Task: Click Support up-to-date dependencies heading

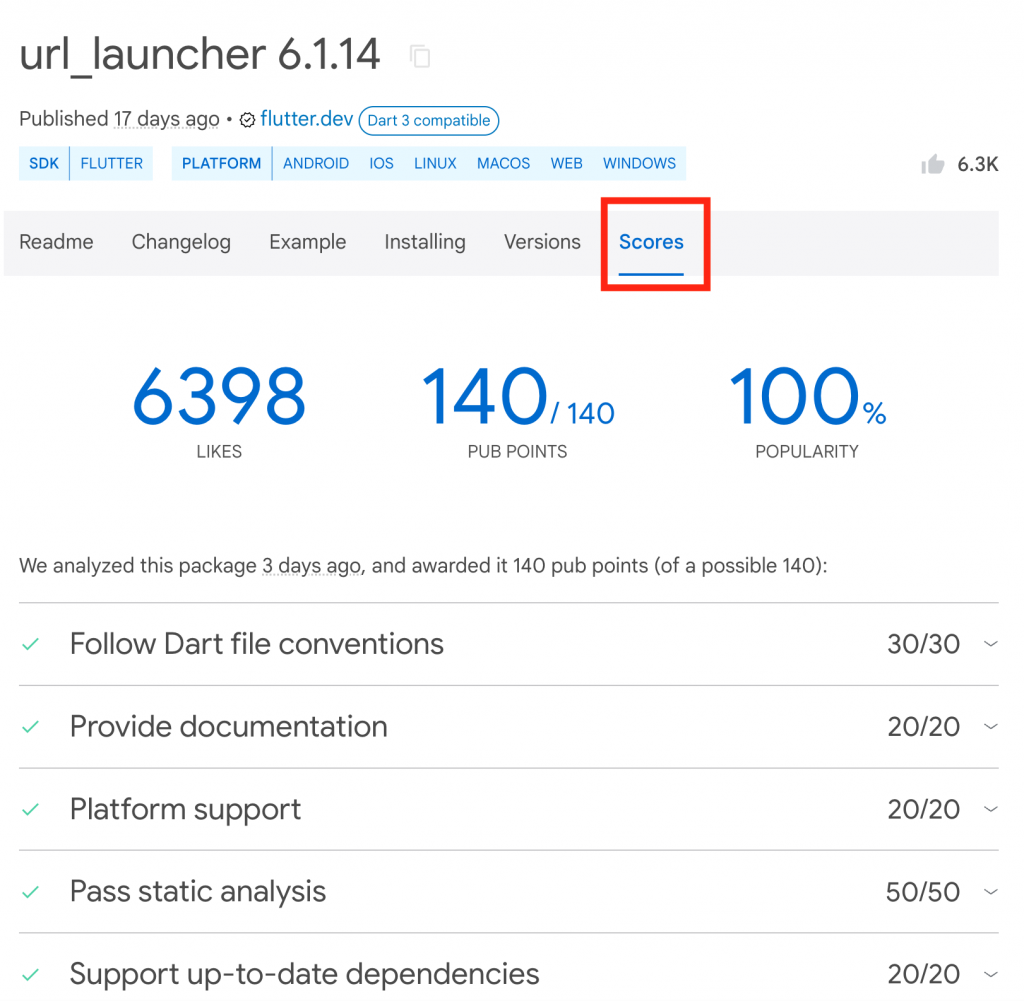Action: click(x=304, y=974)
